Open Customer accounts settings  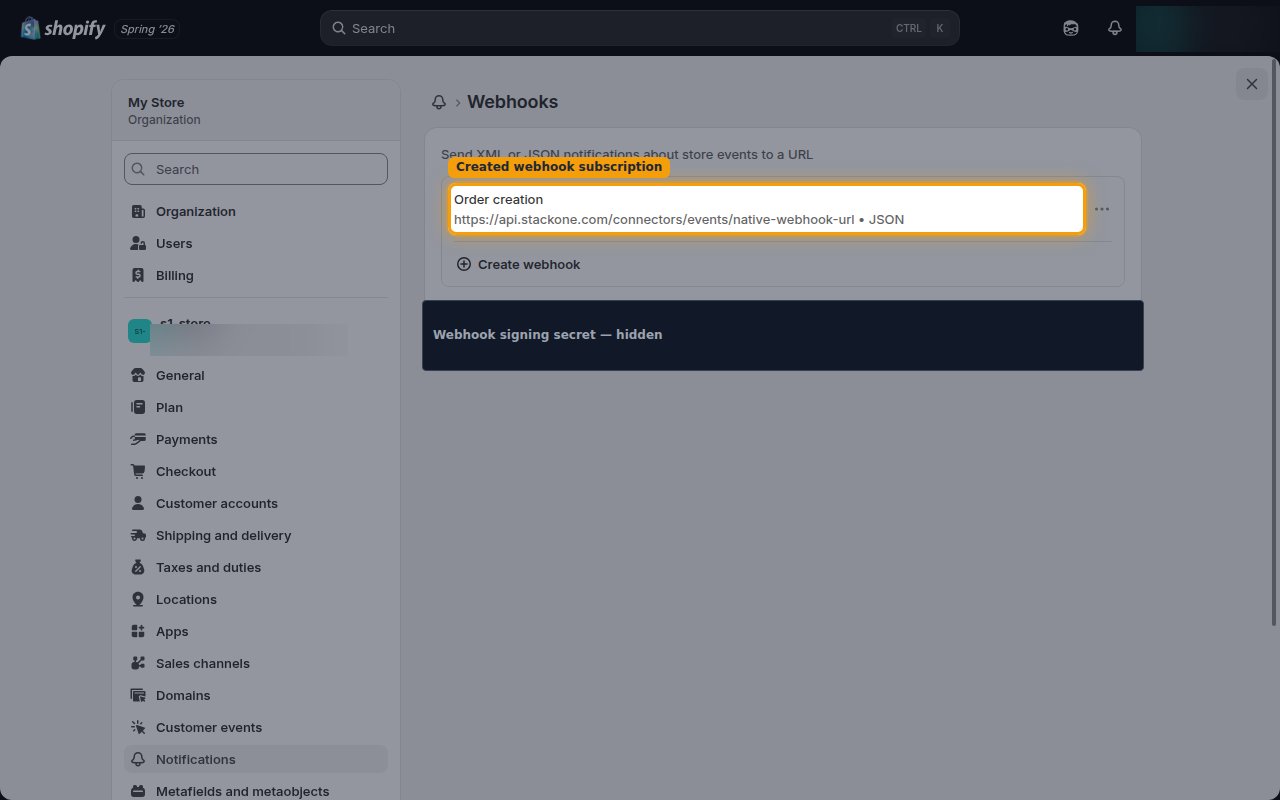pos(256,503)
